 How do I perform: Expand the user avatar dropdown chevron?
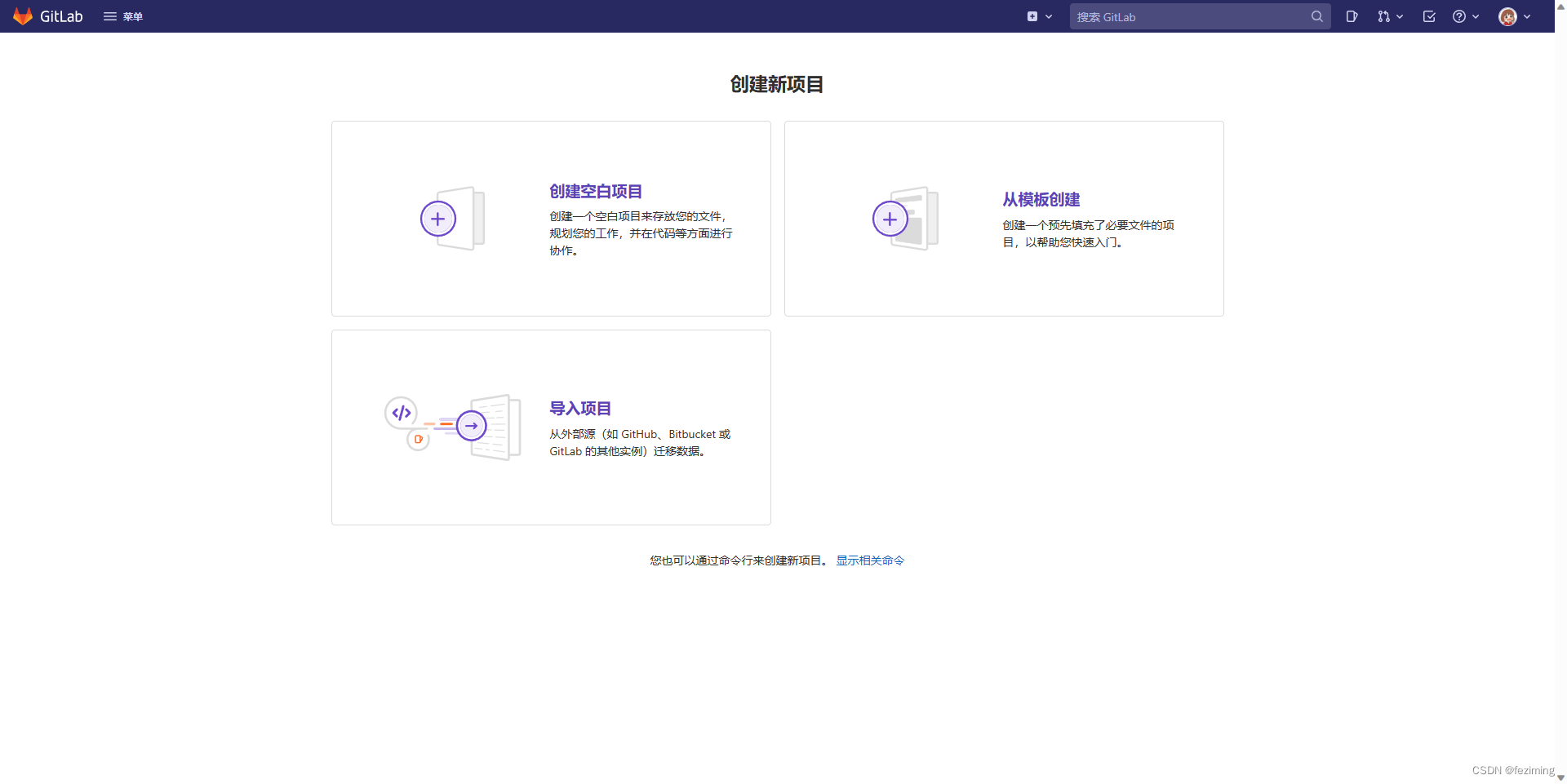(x=1527, y=16)
